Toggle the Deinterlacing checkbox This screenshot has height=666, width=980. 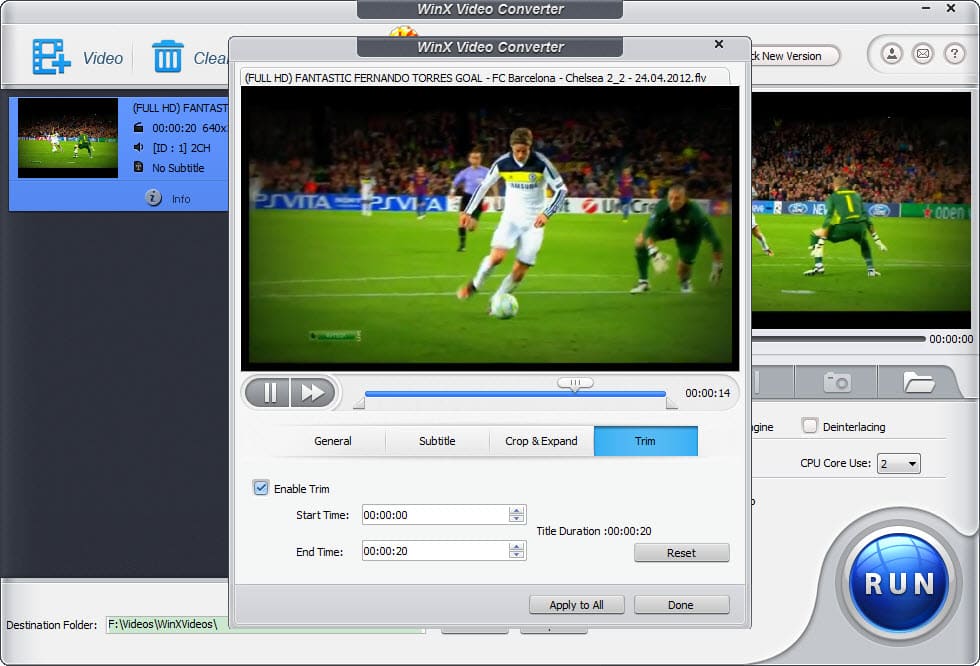(809, 426)
